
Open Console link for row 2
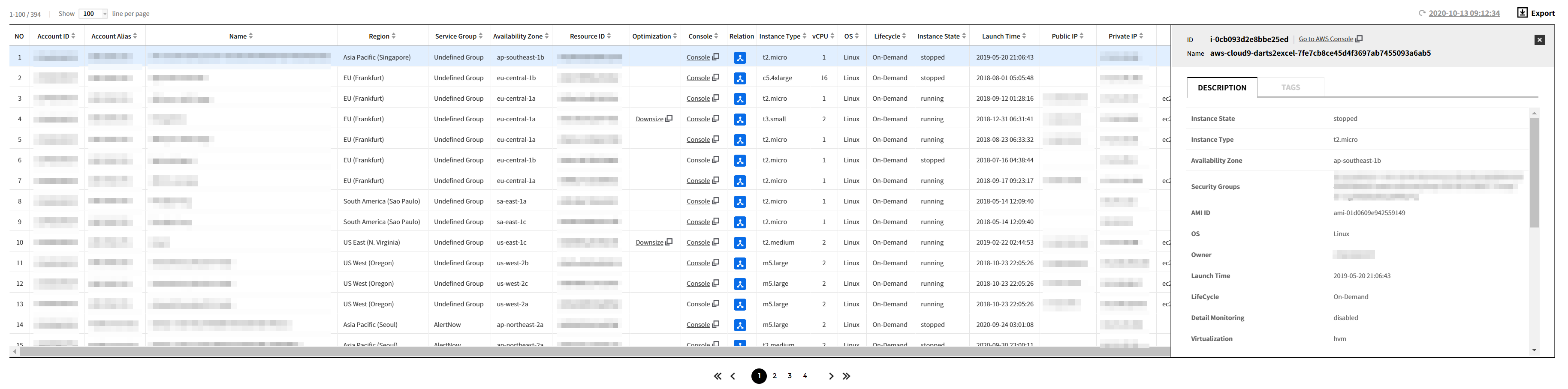[x=697, y=78]
